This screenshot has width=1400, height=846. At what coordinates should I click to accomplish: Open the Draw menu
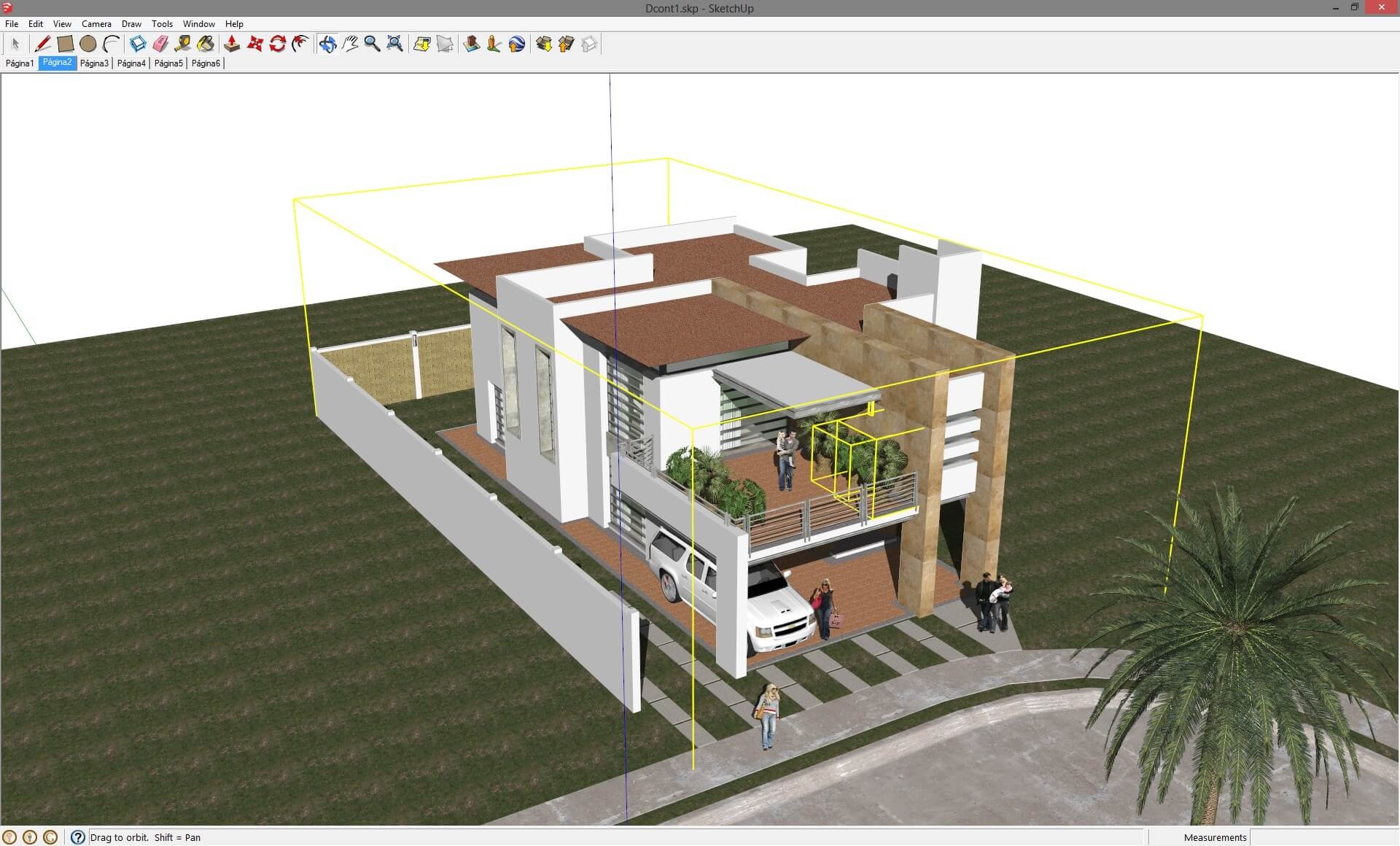(131, 24)
